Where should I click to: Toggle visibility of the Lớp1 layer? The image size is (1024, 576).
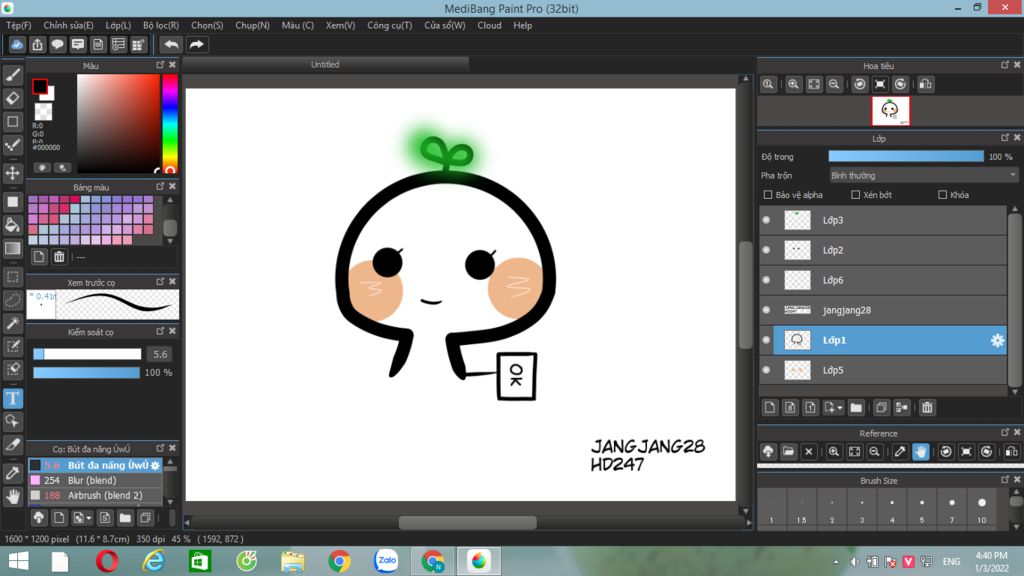767,340
